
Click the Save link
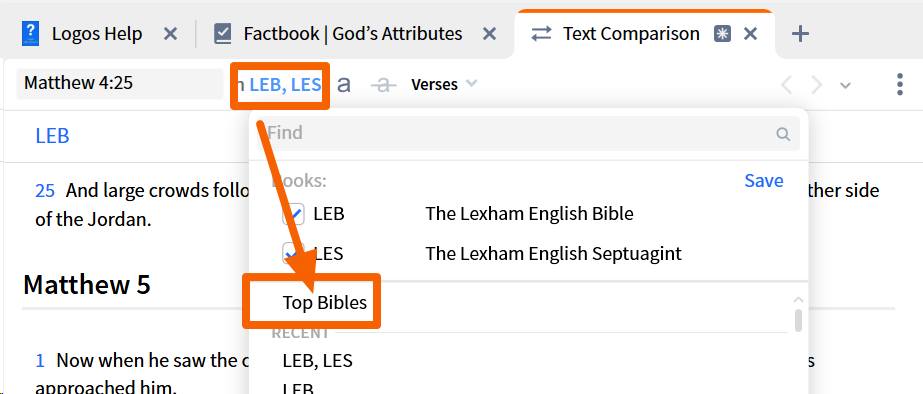(763, 180)
